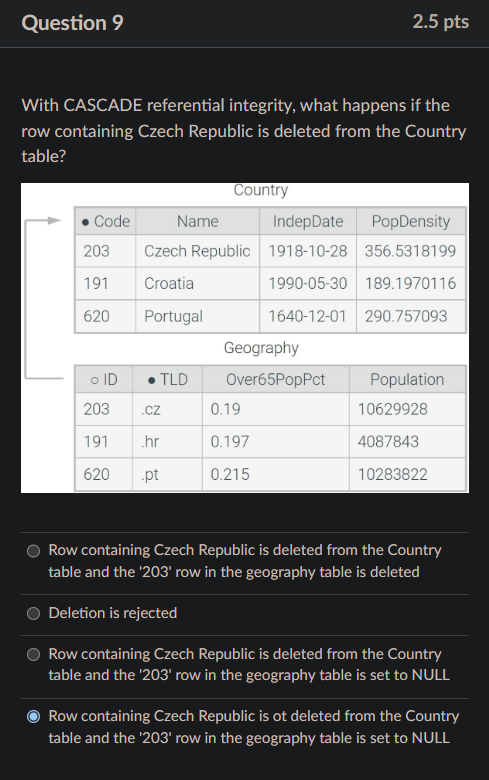Click the Country table title
The image size is (489, 780).
(x=261, y=190)
